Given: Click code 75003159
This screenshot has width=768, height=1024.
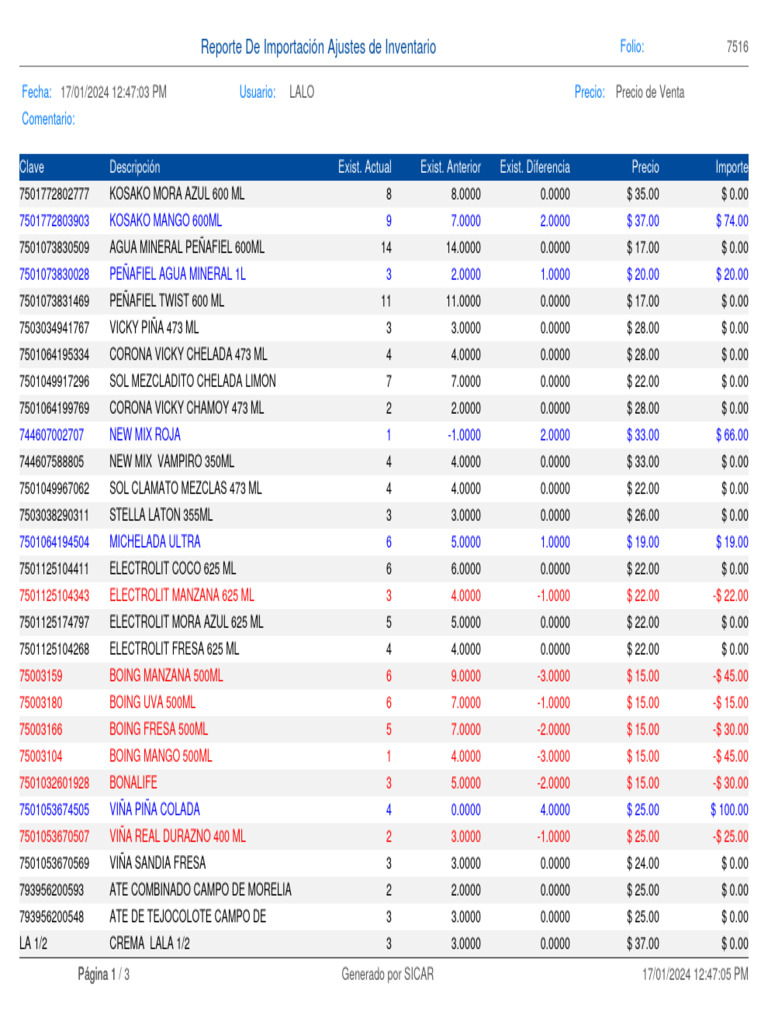Looking at the screenshot, I should (41, 676).
